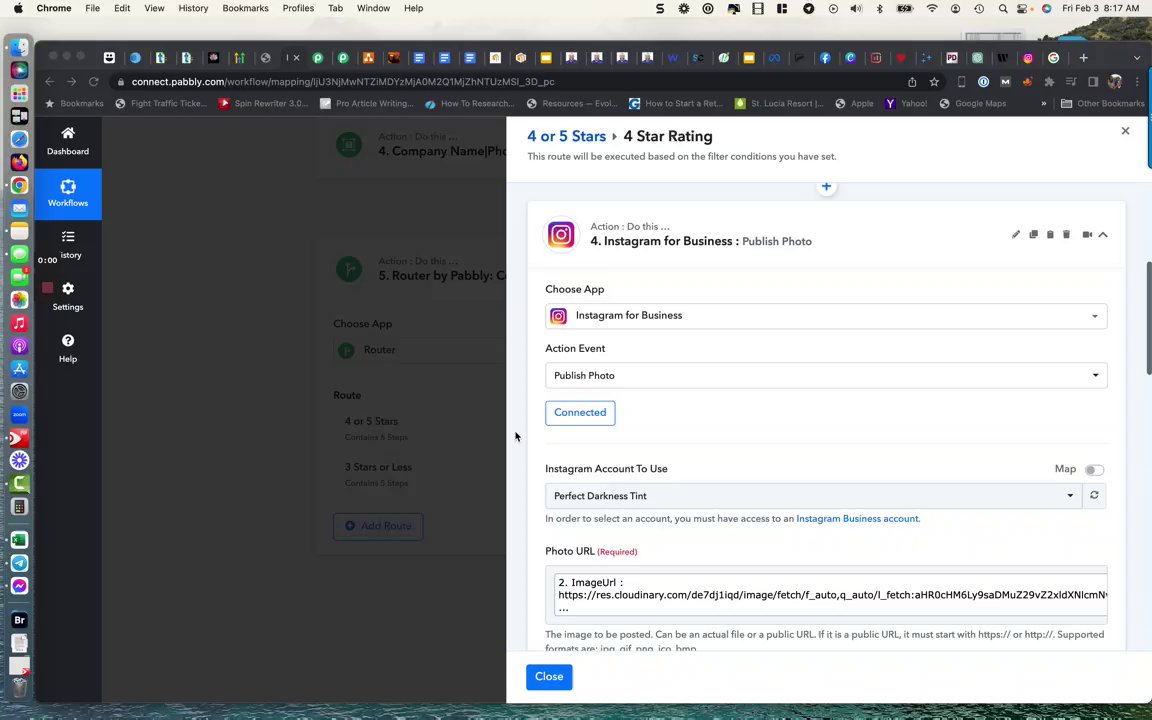Reload the page in Chrome
This screenshot has height=720, width=1152.
pyautogui.click(x=93, y=82)
